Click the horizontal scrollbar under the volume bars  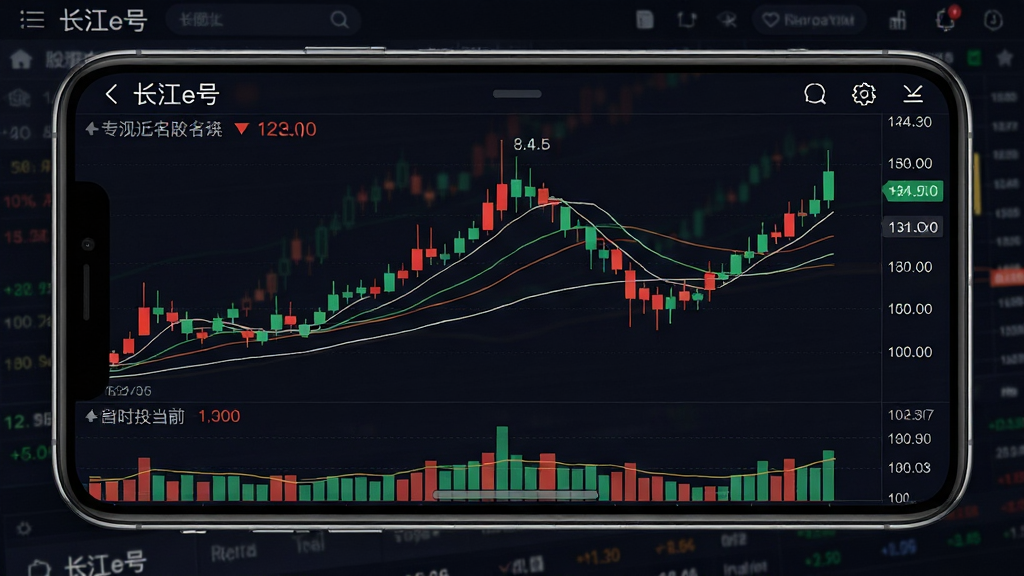[515, 495]
